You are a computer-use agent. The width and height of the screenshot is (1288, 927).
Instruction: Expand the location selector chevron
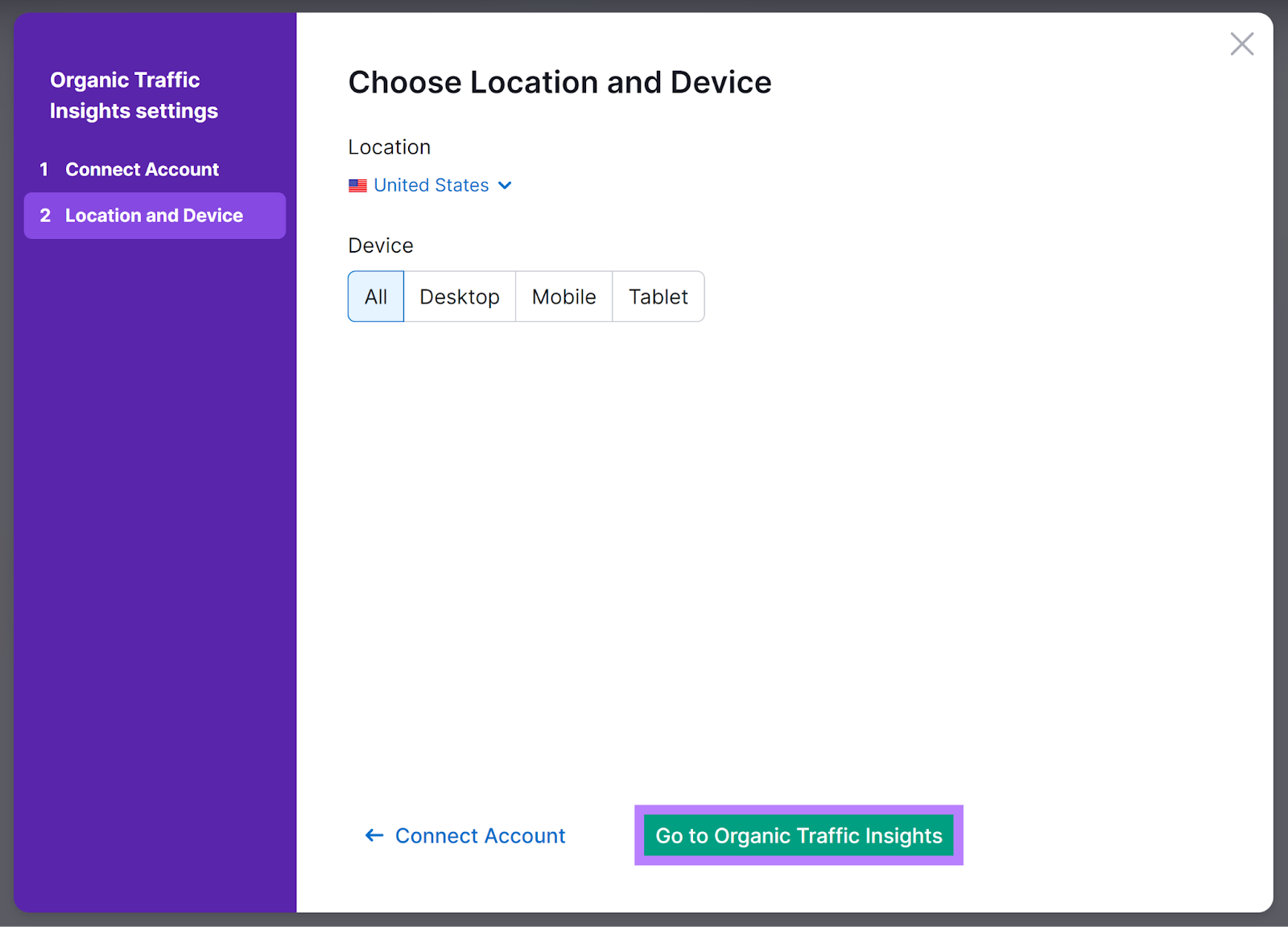tap(505, 185)
